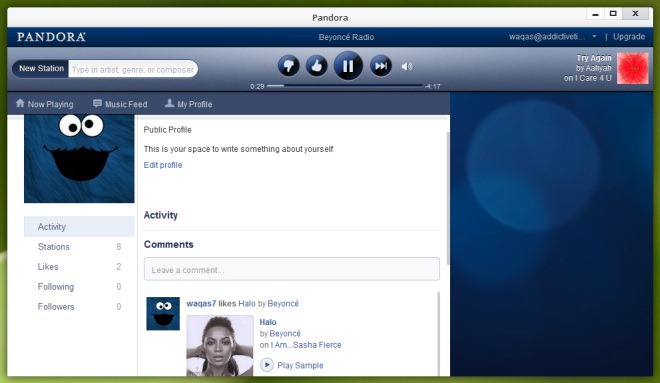This screenshot has height=383, width=660.
Task: Click the Aaliyah artist name
Action: 599,68
